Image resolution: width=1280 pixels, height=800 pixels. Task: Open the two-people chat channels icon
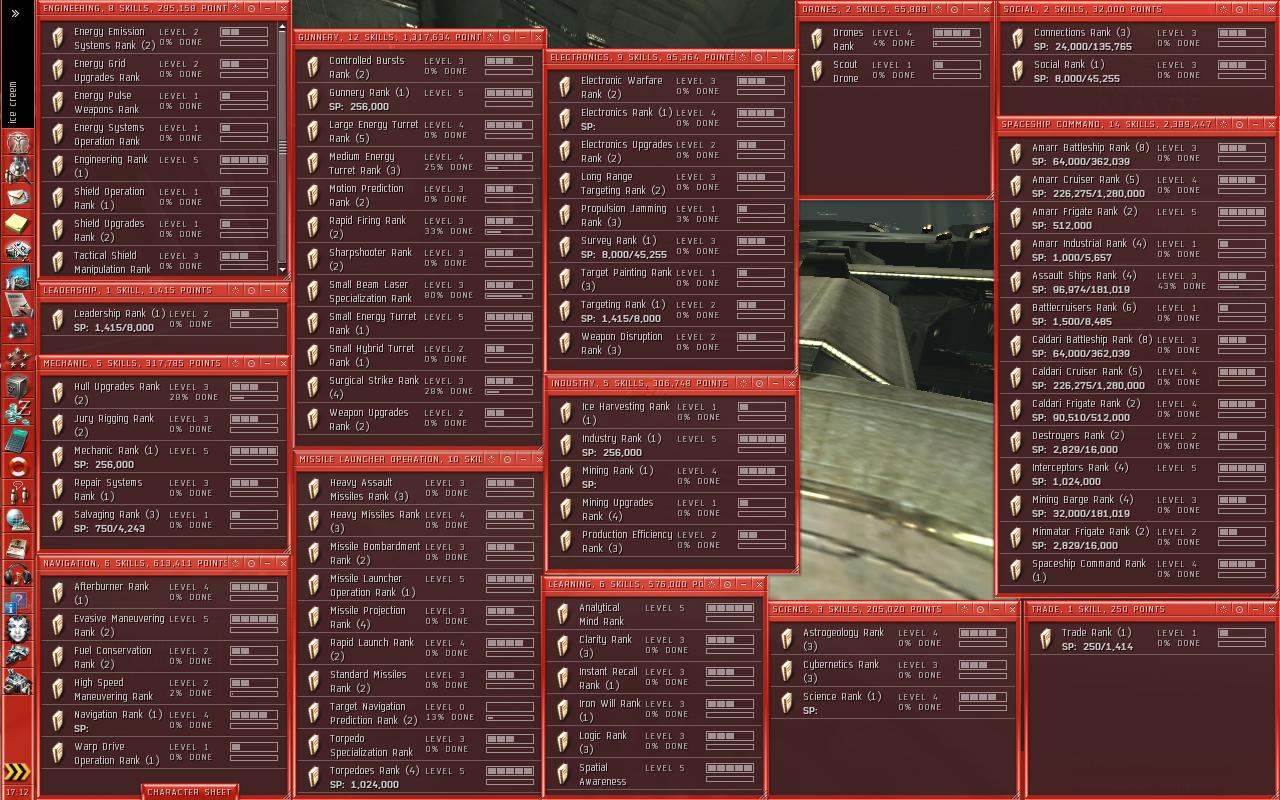[x=17, y=493]
